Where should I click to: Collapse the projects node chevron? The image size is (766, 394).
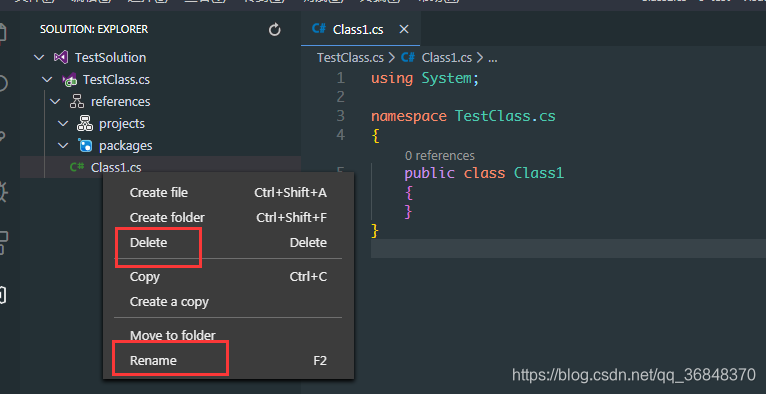(63, 124)
